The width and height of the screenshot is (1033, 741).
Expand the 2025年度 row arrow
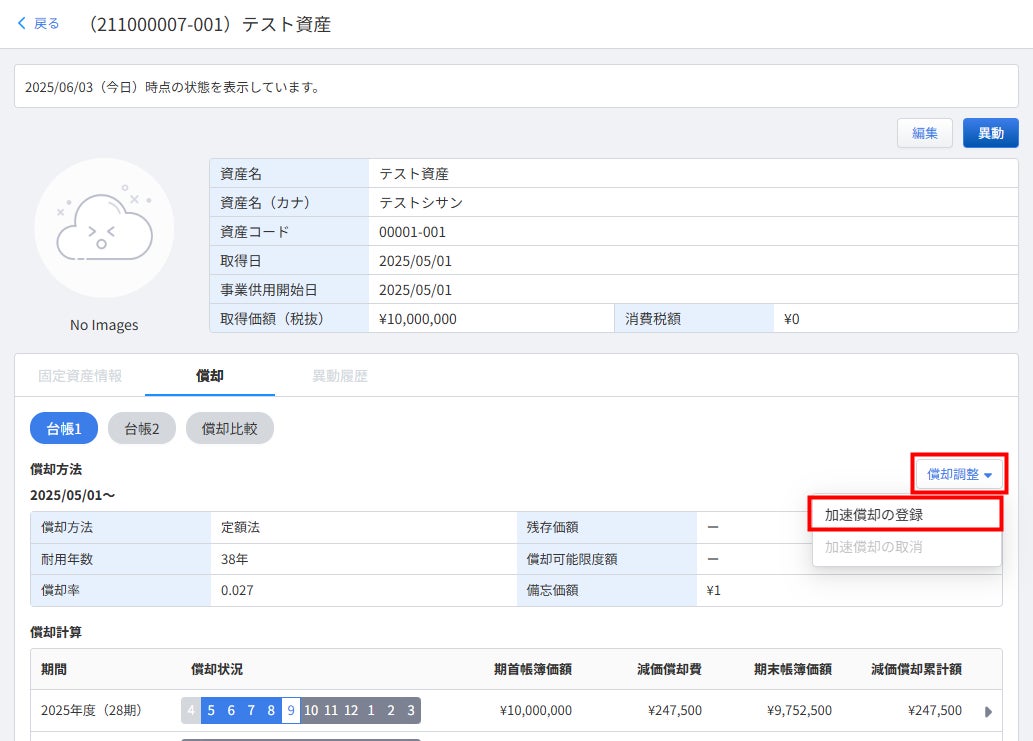[988, 711]
